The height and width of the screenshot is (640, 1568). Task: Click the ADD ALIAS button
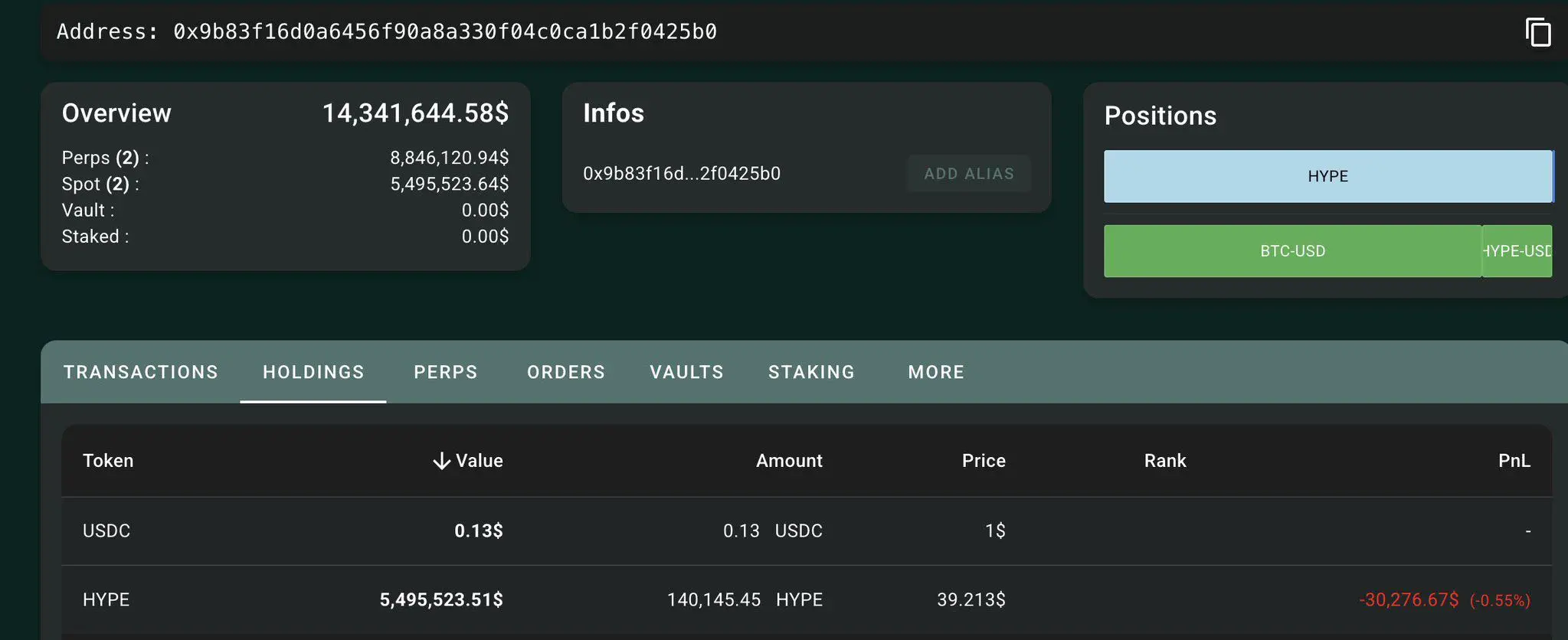969,174
